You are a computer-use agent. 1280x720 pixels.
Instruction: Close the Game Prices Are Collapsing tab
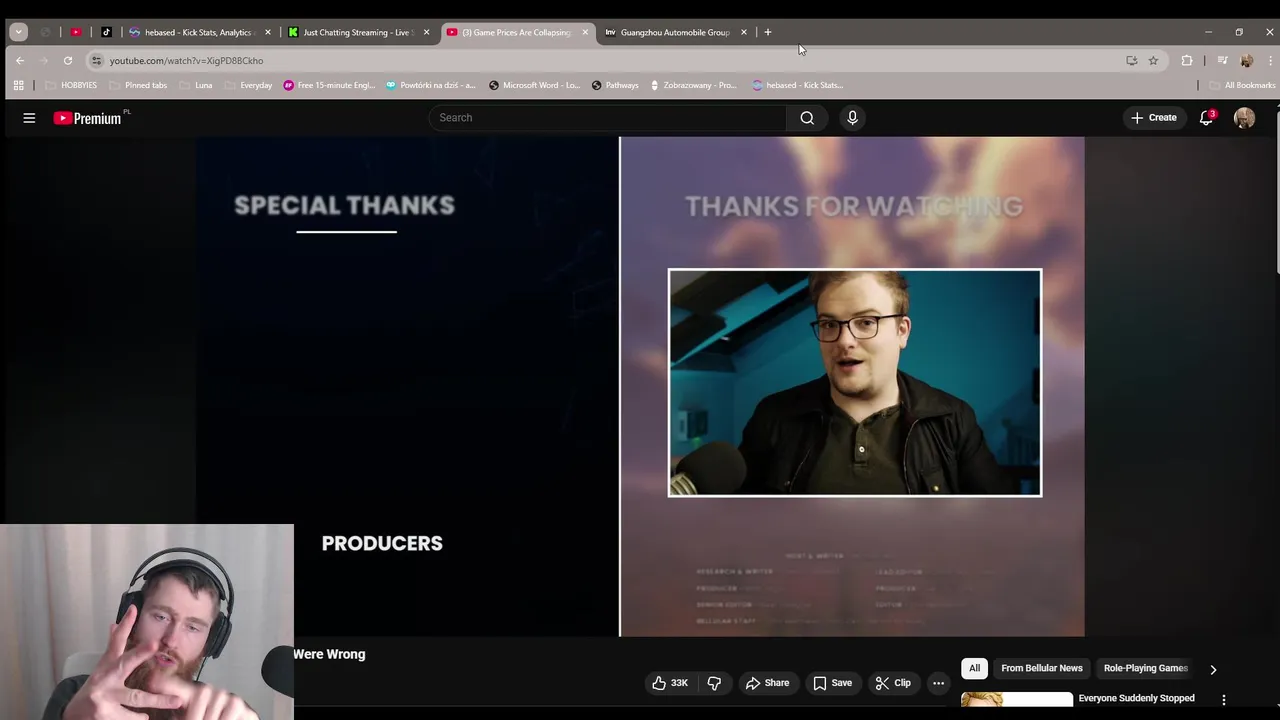585,32
